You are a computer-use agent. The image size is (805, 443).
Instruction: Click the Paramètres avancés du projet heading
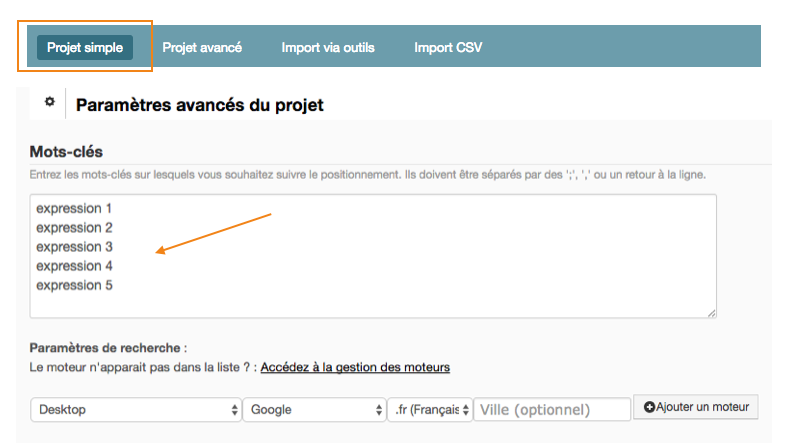[x=200, y=105]
